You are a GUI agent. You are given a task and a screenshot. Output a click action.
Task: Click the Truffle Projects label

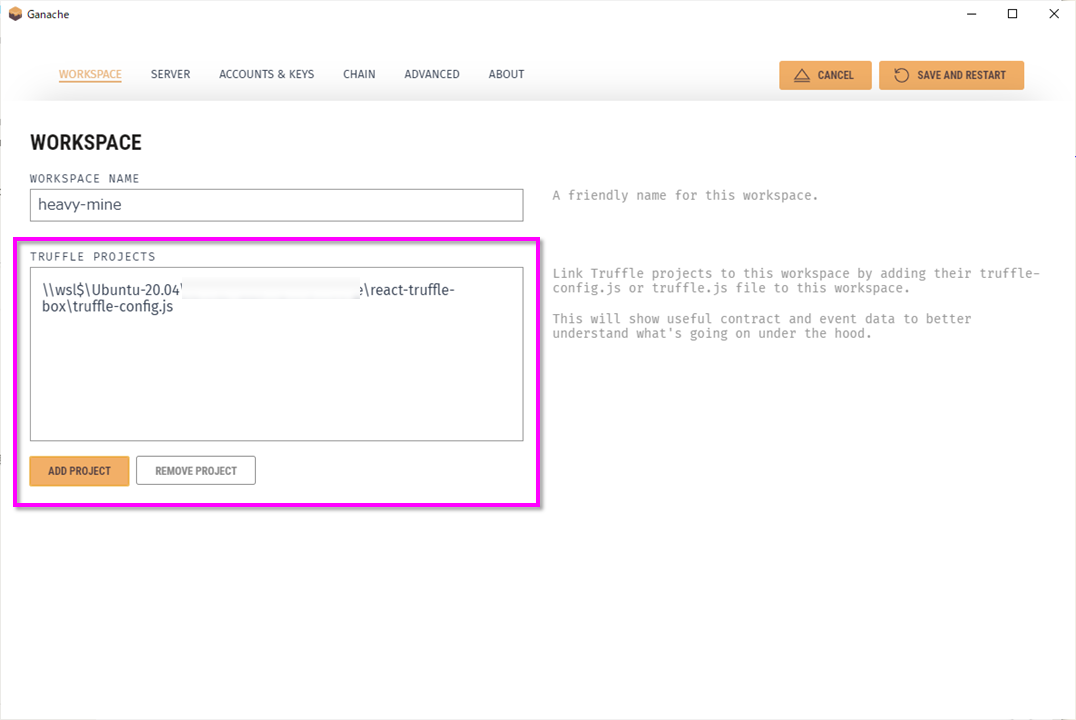(x=93, y=257)
